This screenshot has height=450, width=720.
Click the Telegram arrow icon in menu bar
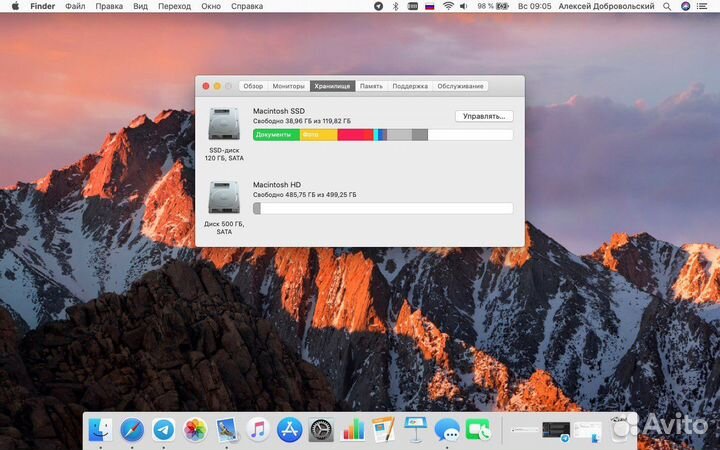pyautogui.click(x=378, y=6)
